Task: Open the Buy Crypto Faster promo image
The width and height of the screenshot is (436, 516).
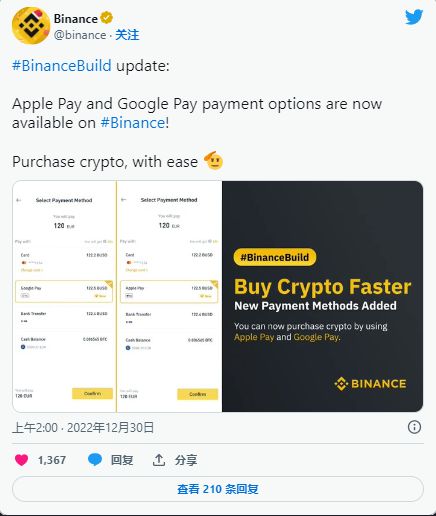Action: point(322,296)
